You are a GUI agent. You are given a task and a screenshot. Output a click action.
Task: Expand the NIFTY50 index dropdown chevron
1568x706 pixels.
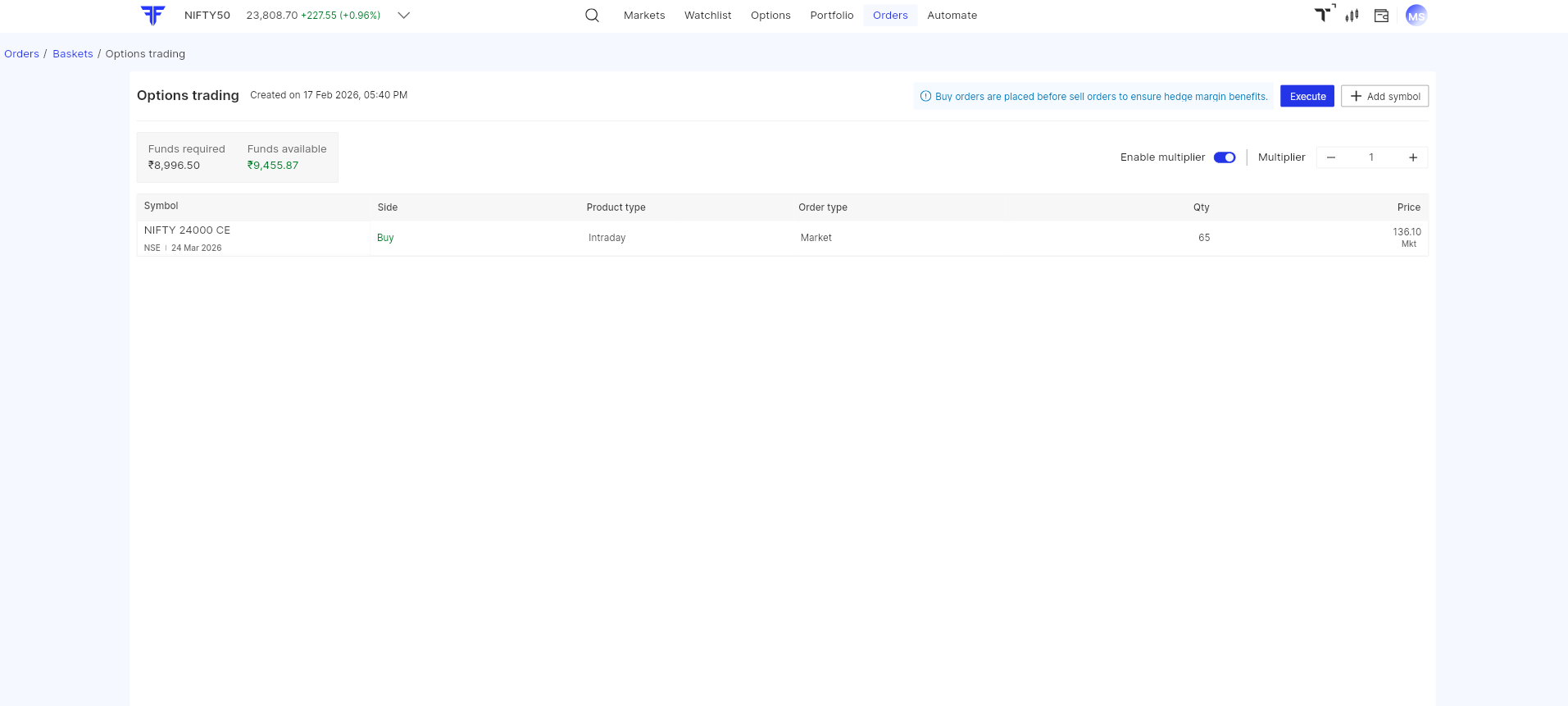coord(403,16)
